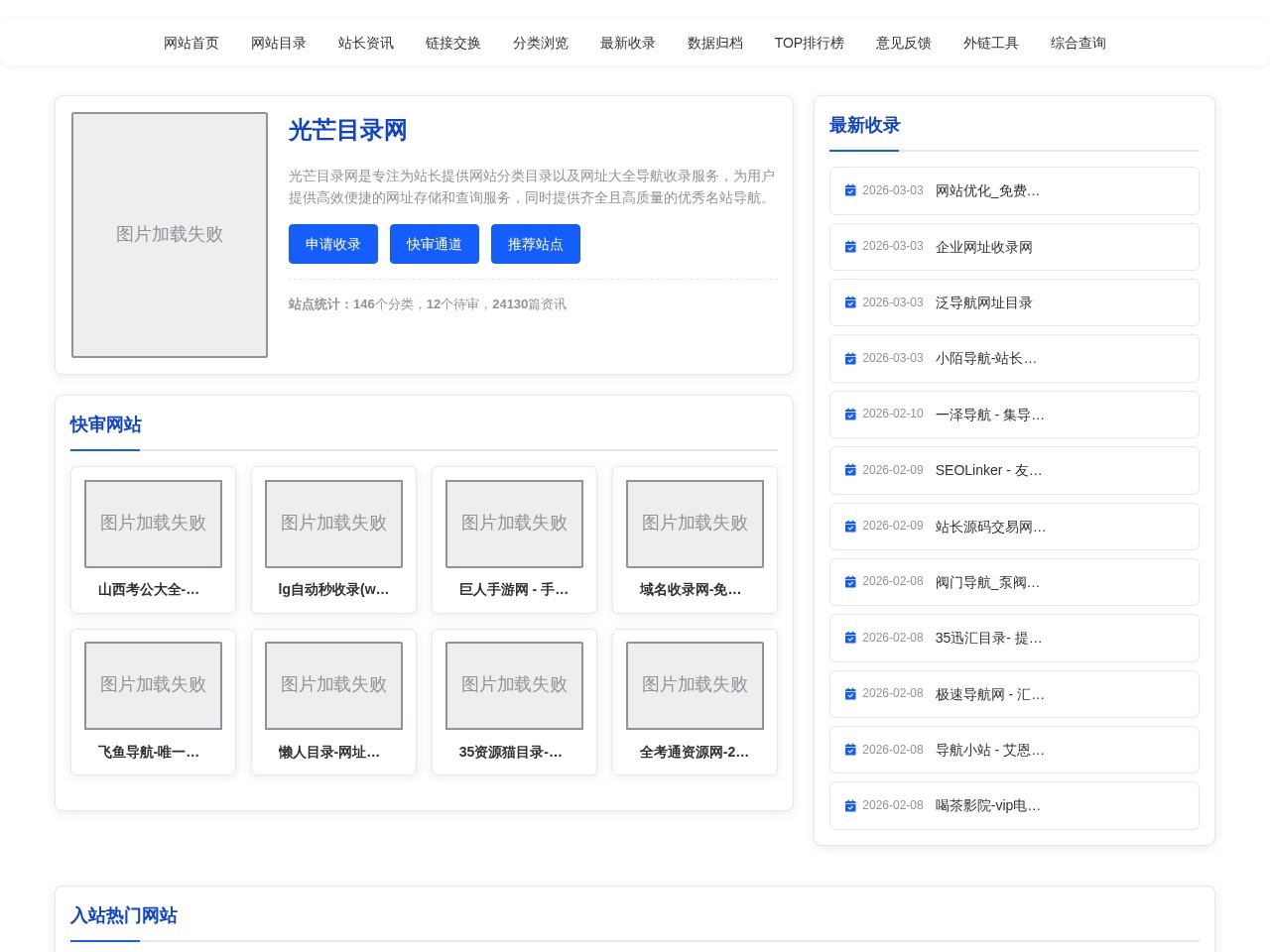Click 最新收录 in the navigation bar

[627, 43]
